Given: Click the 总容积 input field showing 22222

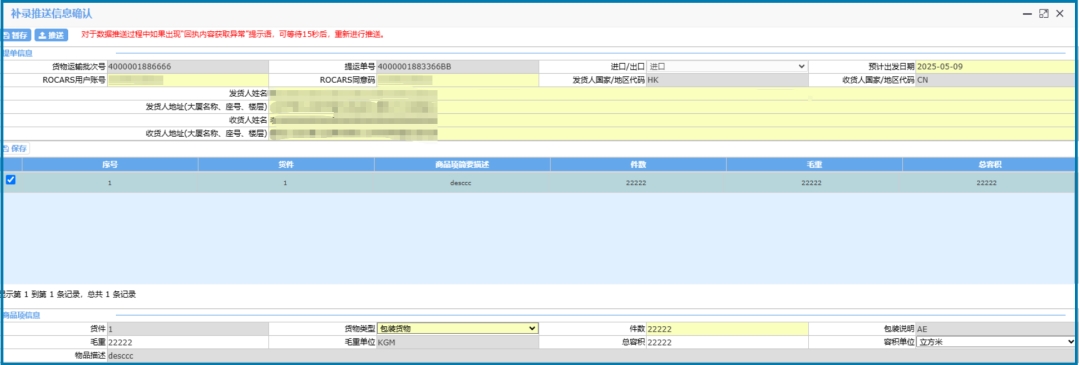Looking at the screenshot, I should [x=727, y=342].
